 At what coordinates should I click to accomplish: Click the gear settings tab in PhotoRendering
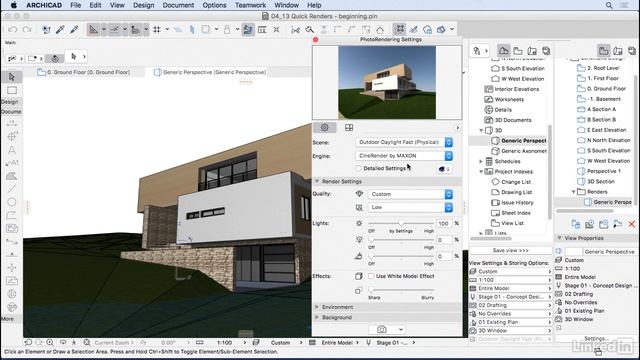tap(324, 127)
